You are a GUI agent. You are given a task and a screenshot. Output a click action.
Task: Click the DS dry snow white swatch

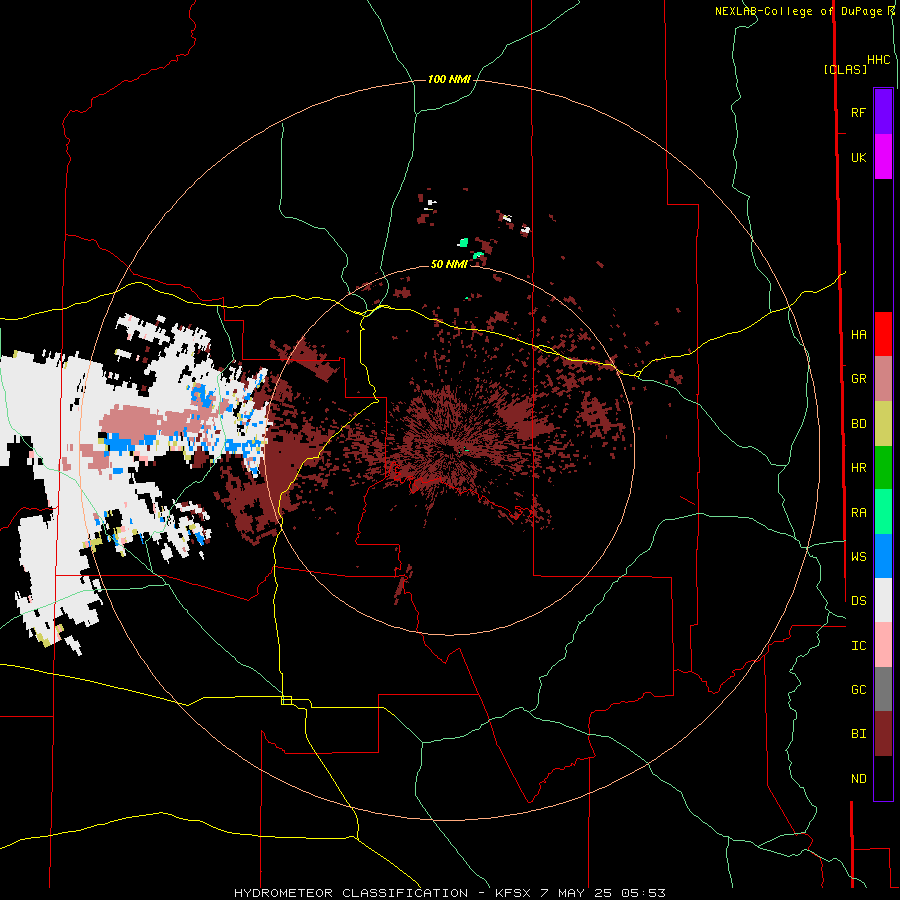883,600
